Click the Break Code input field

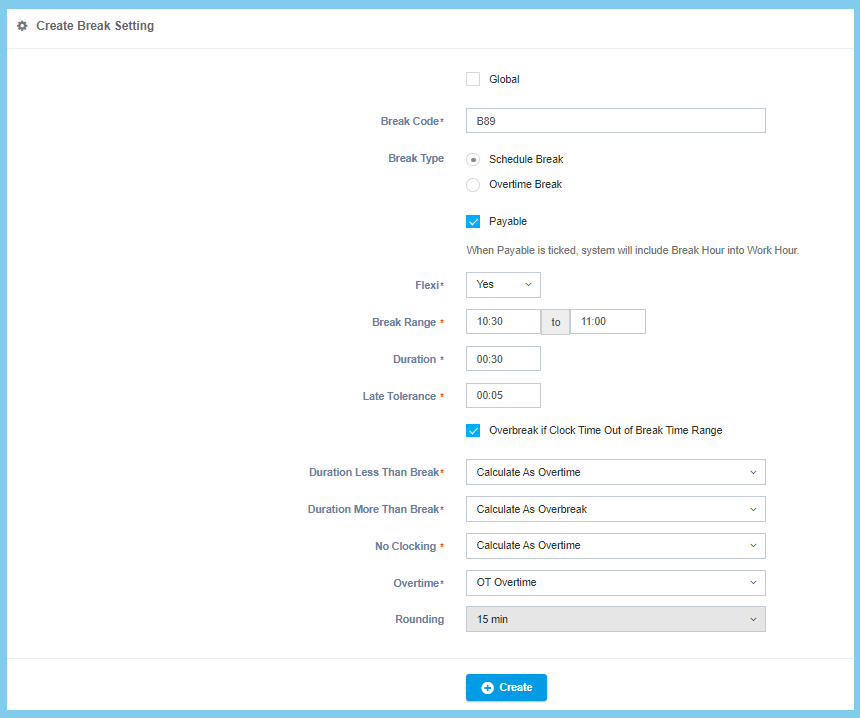click(615, 121)
